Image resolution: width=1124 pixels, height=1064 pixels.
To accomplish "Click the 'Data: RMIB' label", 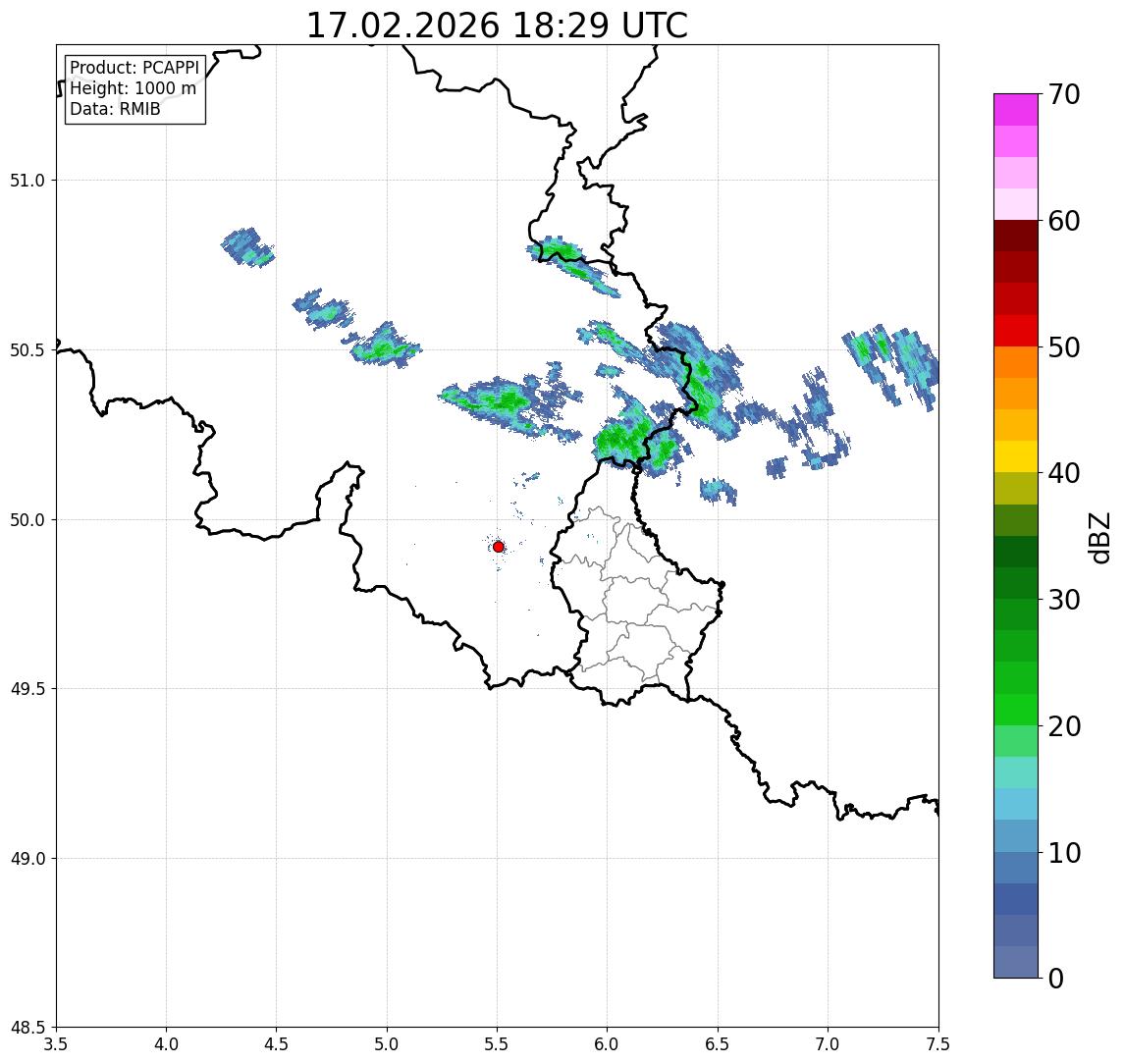I will [x=115, y=109].
